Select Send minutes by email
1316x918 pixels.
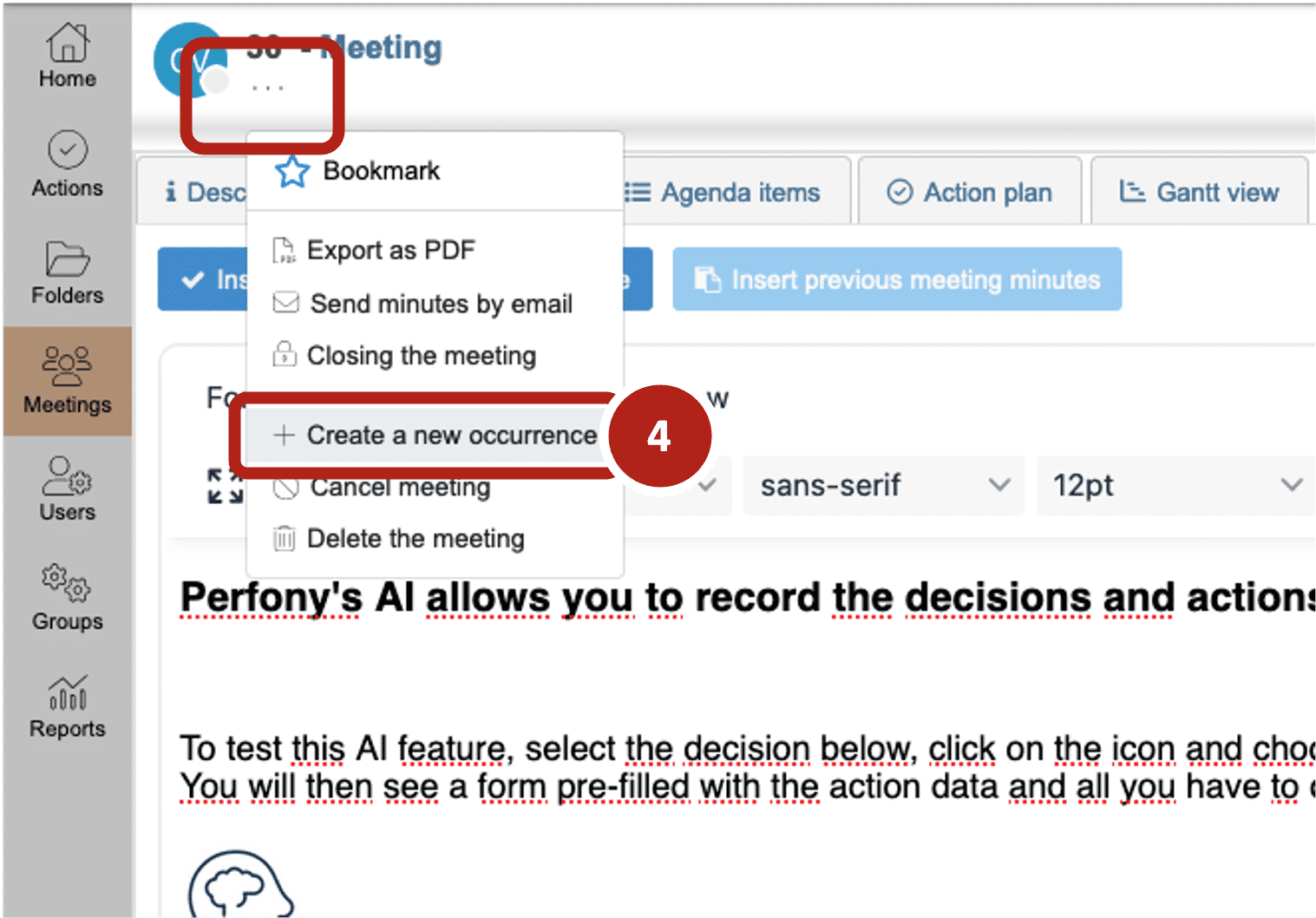(441, 304)
